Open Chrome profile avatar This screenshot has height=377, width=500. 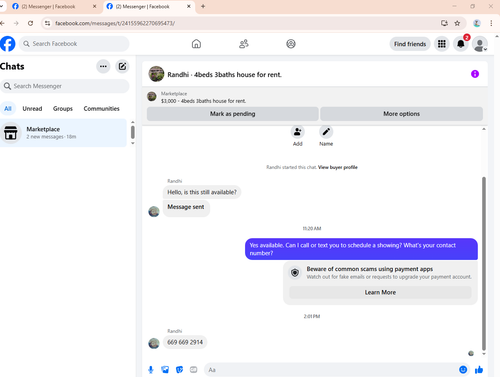(x=477, y=23)
